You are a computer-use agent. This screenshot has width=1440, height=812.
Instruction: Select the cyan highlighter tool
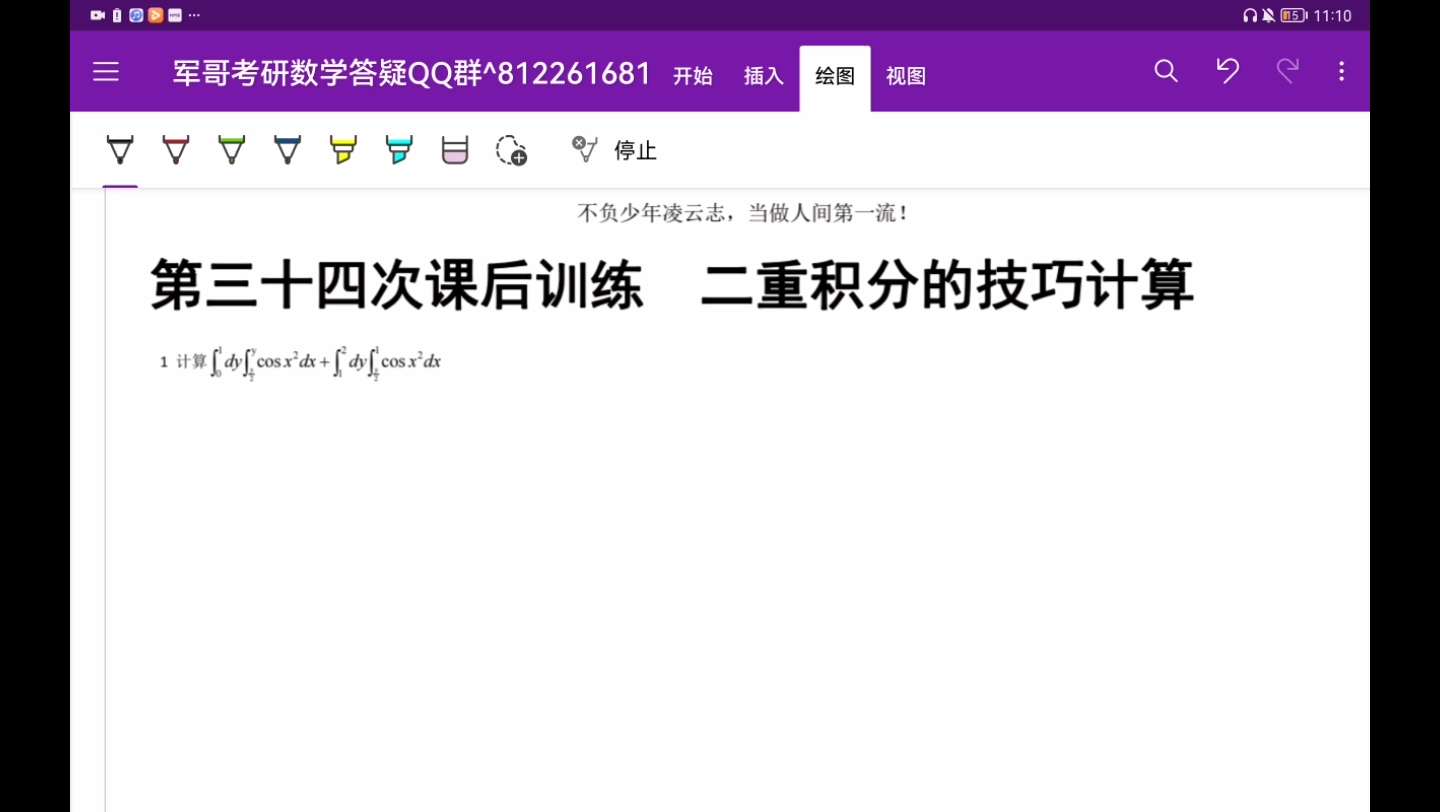(399, 150)
